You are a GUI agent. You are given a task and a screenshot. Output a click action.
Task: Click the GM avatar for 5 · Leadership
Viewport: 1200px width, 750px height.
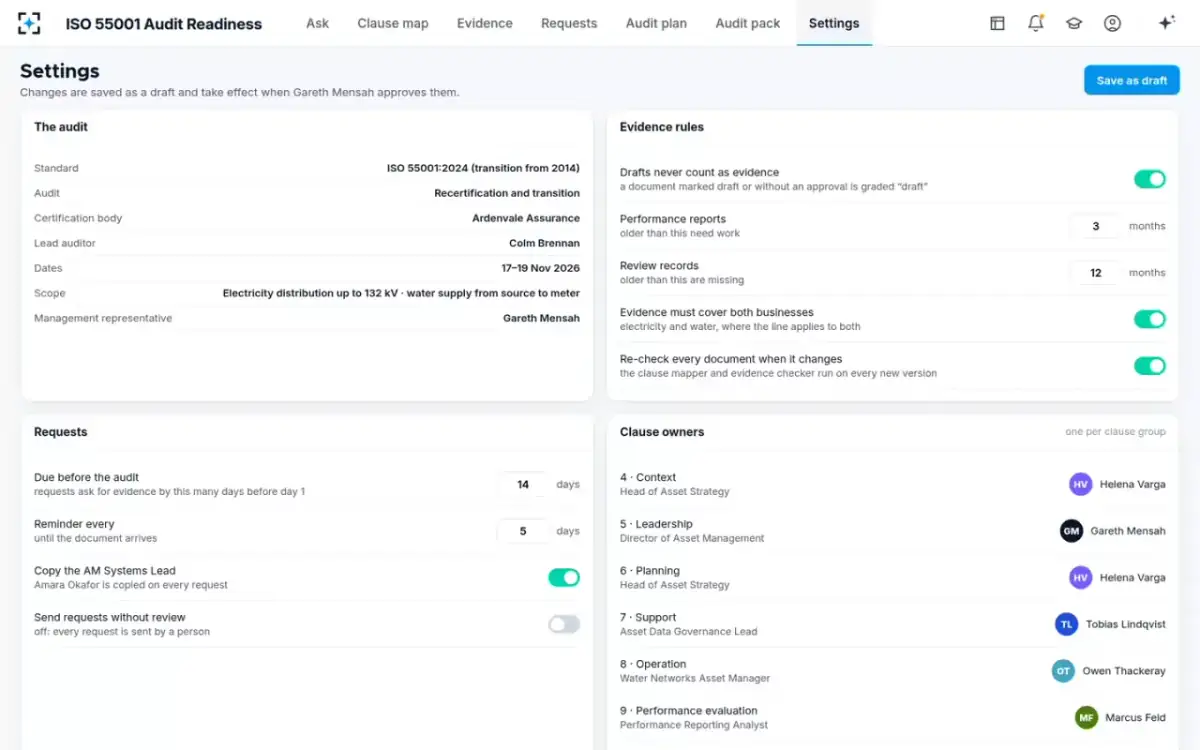[x=1071, y=531]
